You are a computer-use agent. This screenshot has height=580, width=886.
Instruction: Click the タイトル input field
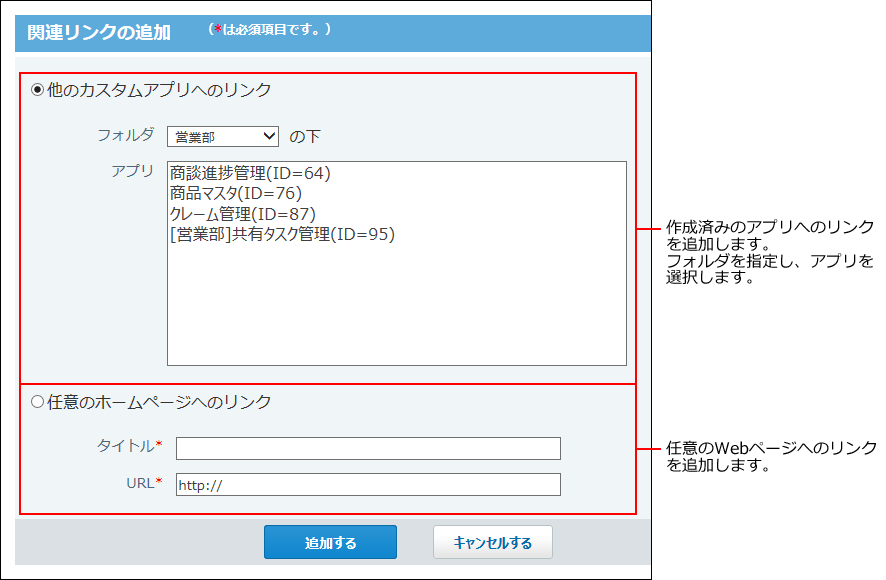pos(368,448)
